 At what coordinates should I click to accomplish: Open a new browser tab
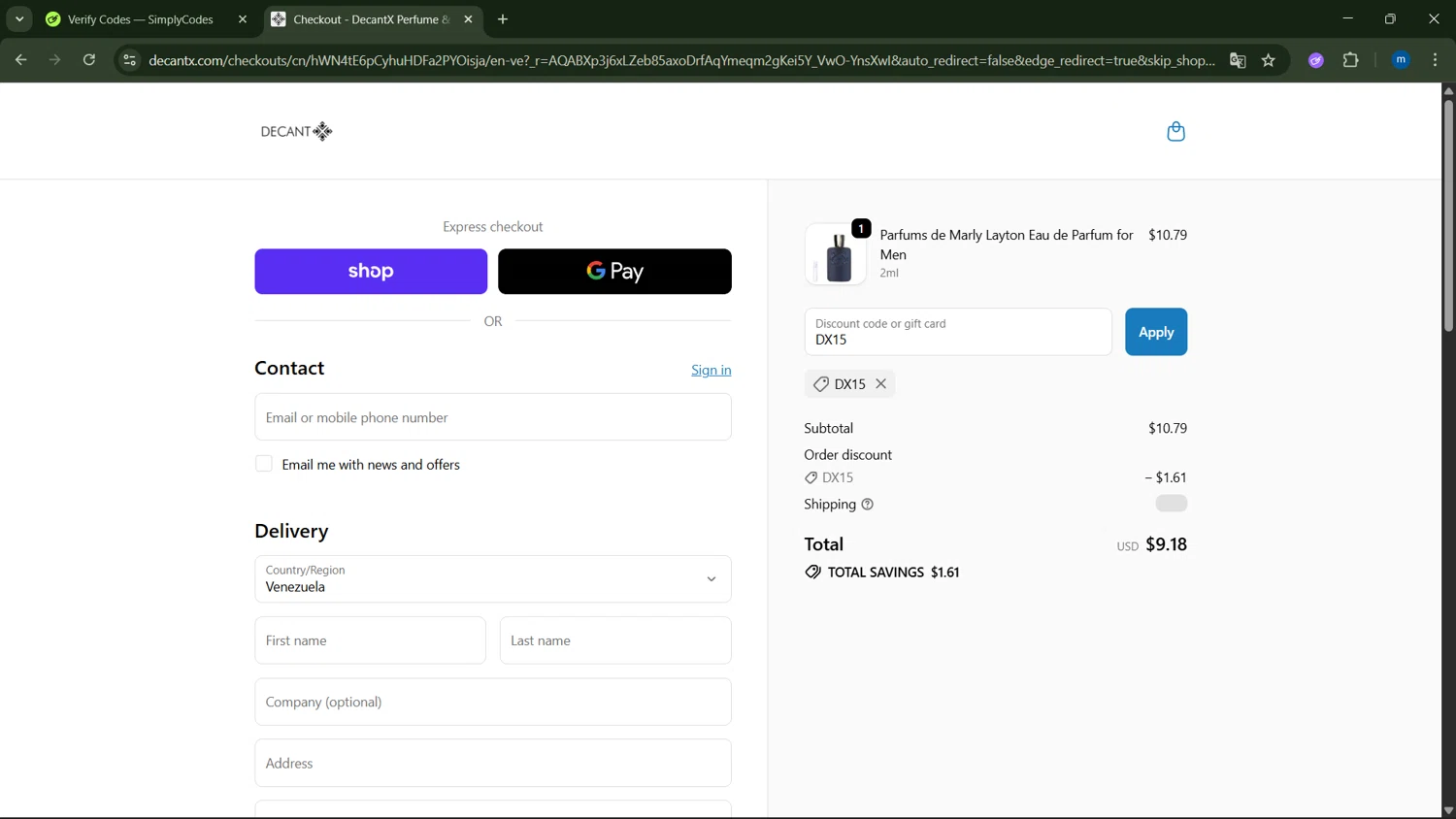503,19
